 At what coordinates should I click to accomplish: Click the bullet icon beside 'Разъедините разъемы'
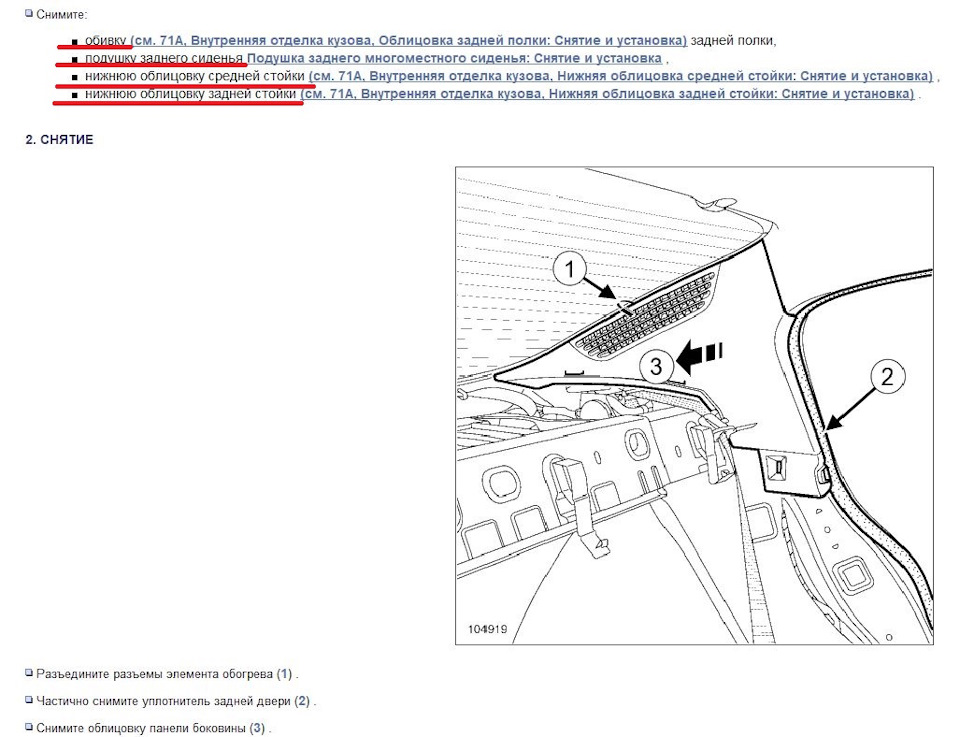click(x=29, y=674)
